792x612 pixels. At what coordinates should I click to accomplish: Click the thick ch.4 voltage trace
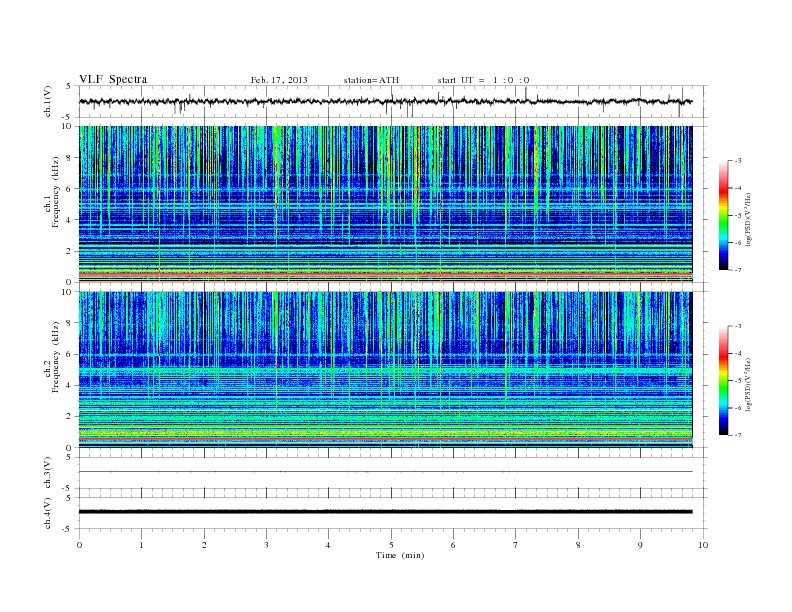[x=385, y=512]
